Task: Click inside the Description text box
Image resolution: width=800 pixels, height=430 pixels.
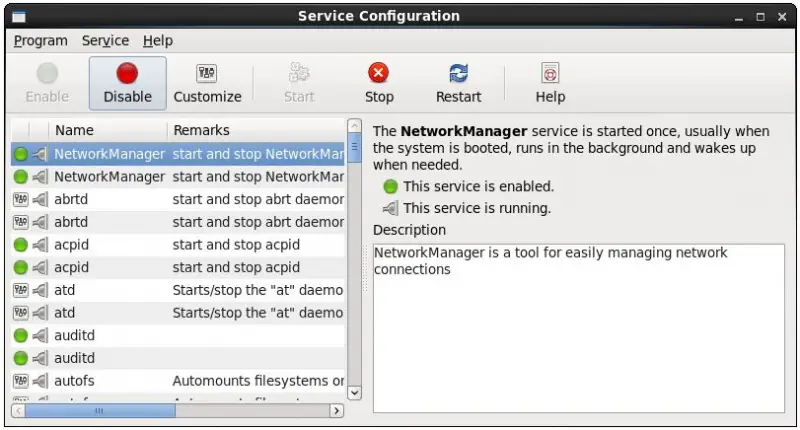Action: 578,330
